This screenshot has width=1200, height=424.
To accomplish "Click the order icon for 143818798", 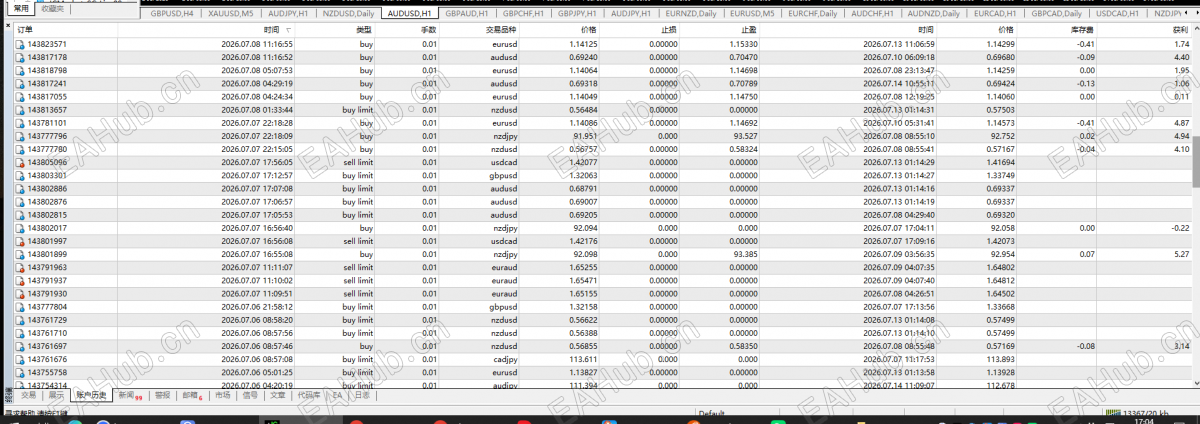I will click(20, 71).
